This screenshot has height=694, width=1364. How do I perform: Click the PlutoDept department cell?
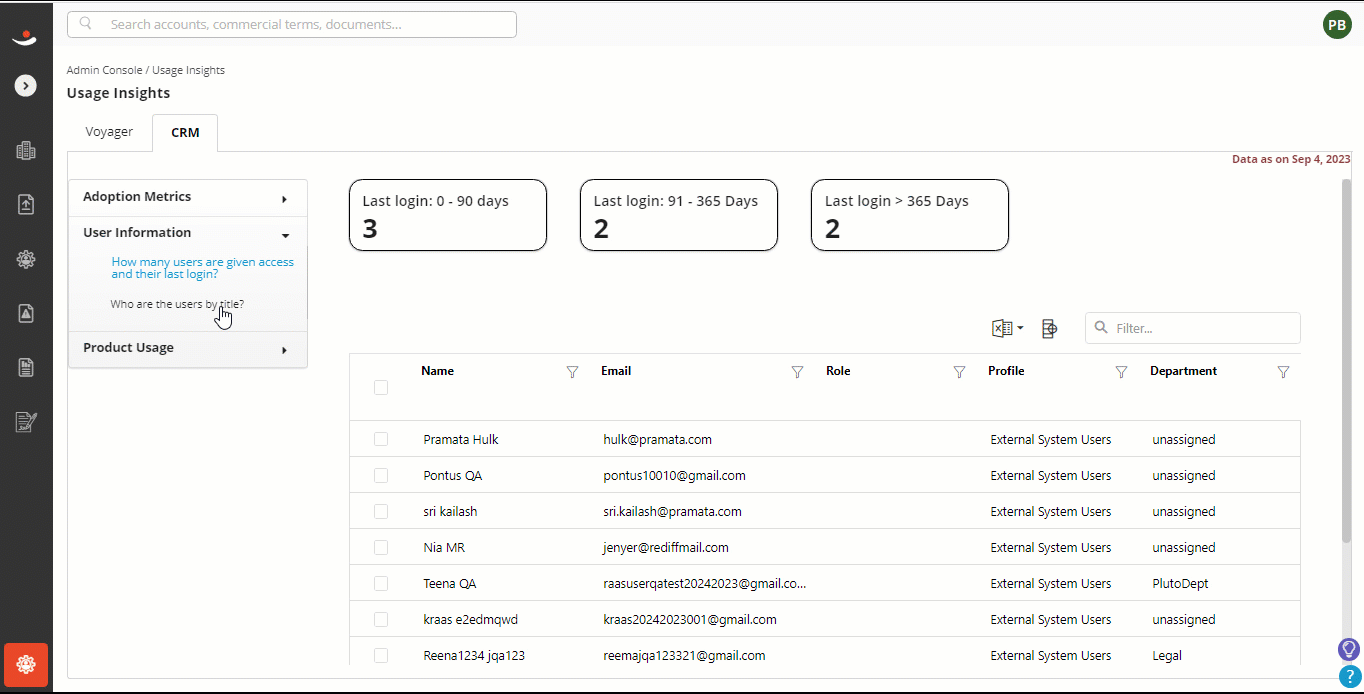1180,583
